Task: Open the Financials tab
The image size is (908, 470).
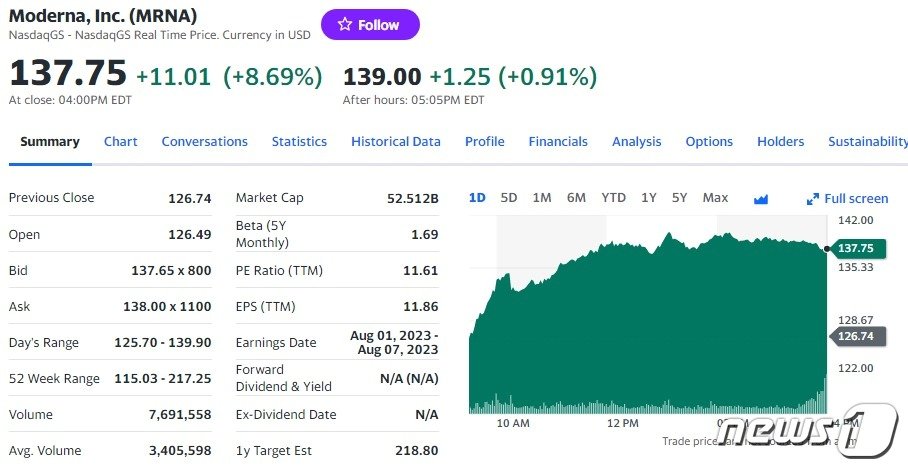Action: pos(558,142)
